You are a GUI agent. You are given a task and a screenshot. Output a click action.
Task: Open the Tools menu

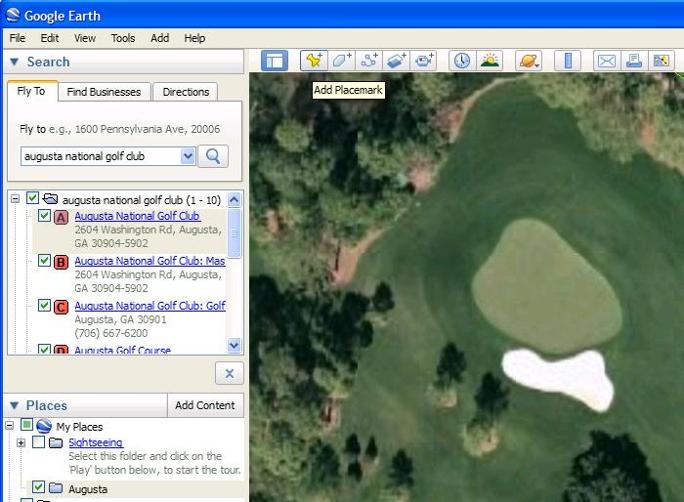click(123, 38)
